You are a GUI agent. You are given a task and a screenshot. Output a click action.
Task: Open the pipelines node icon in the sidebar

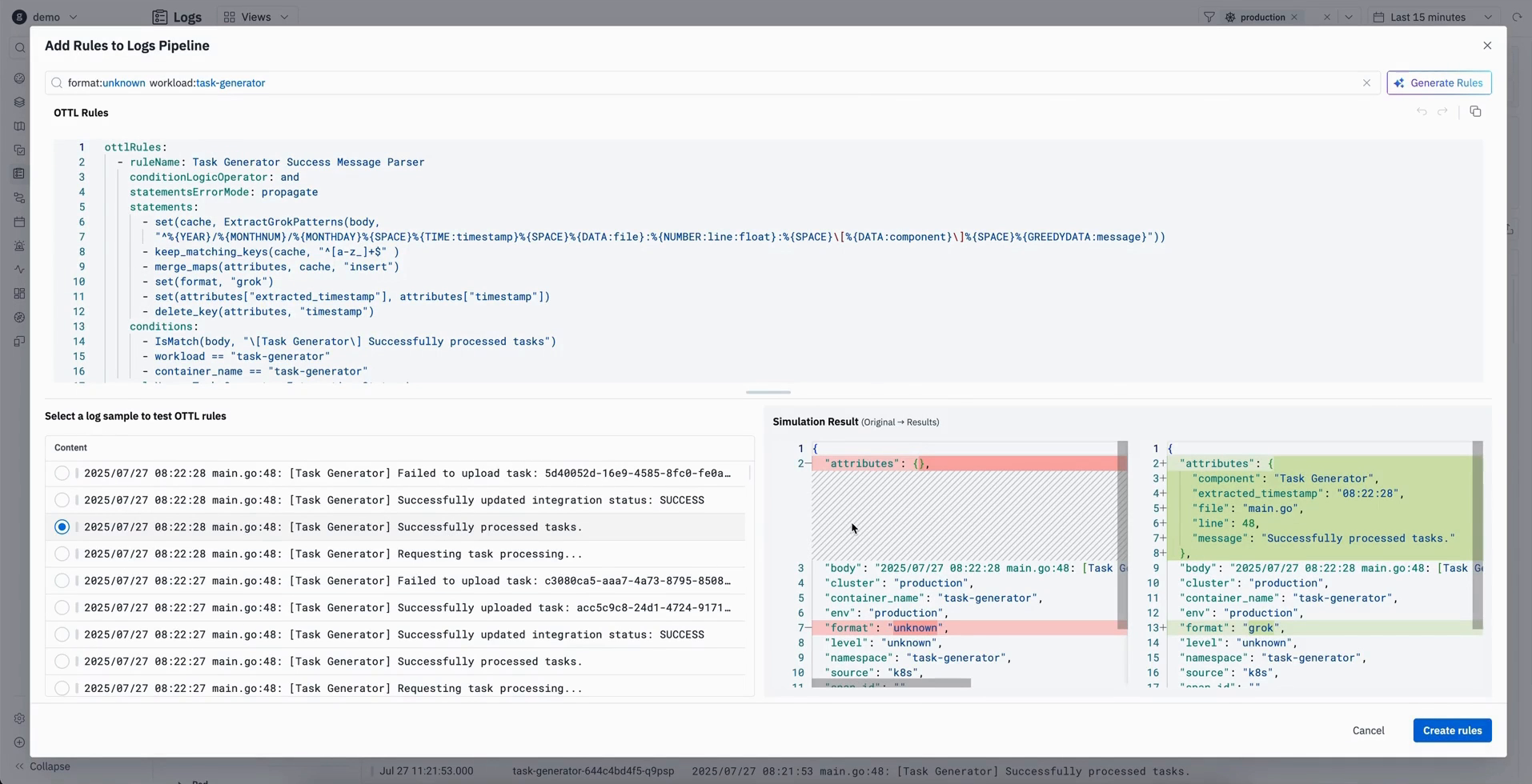[x=19, y=196]
